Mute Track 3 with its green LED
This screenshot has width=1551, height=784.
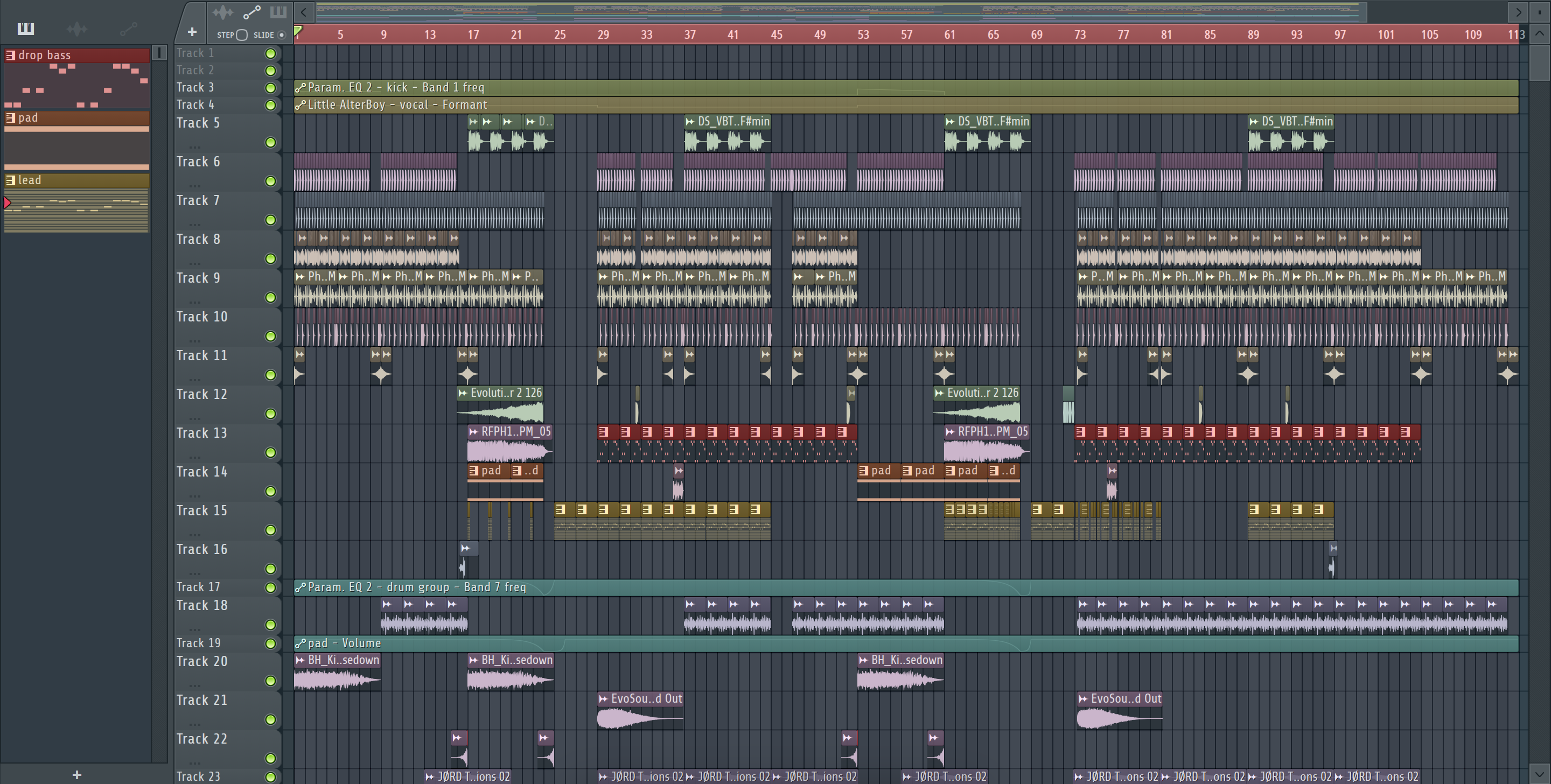pyautogui.click(x=271, y=88)
